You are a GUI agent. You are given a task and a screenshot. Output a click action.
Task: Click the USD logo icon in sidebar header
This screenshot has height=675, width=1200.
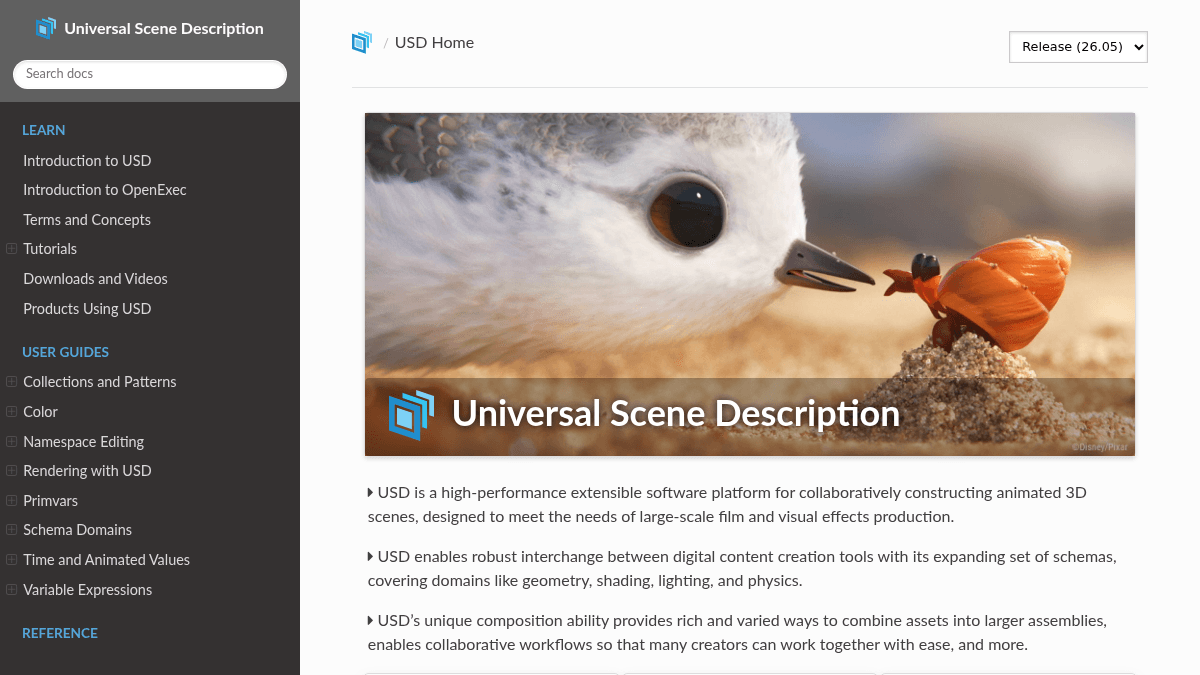click(46, 28)
